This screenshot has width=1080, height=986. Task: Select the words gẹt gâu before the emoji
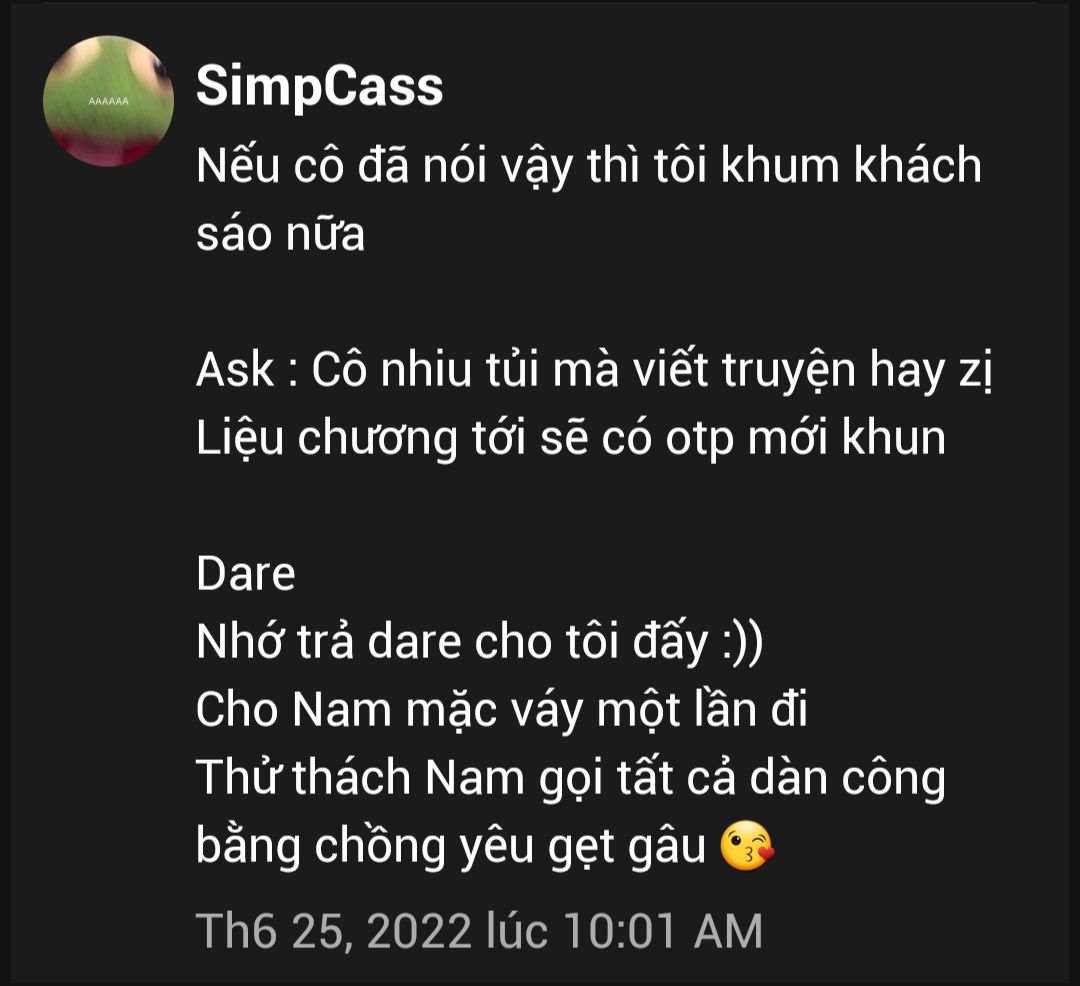tap(627, 848)
